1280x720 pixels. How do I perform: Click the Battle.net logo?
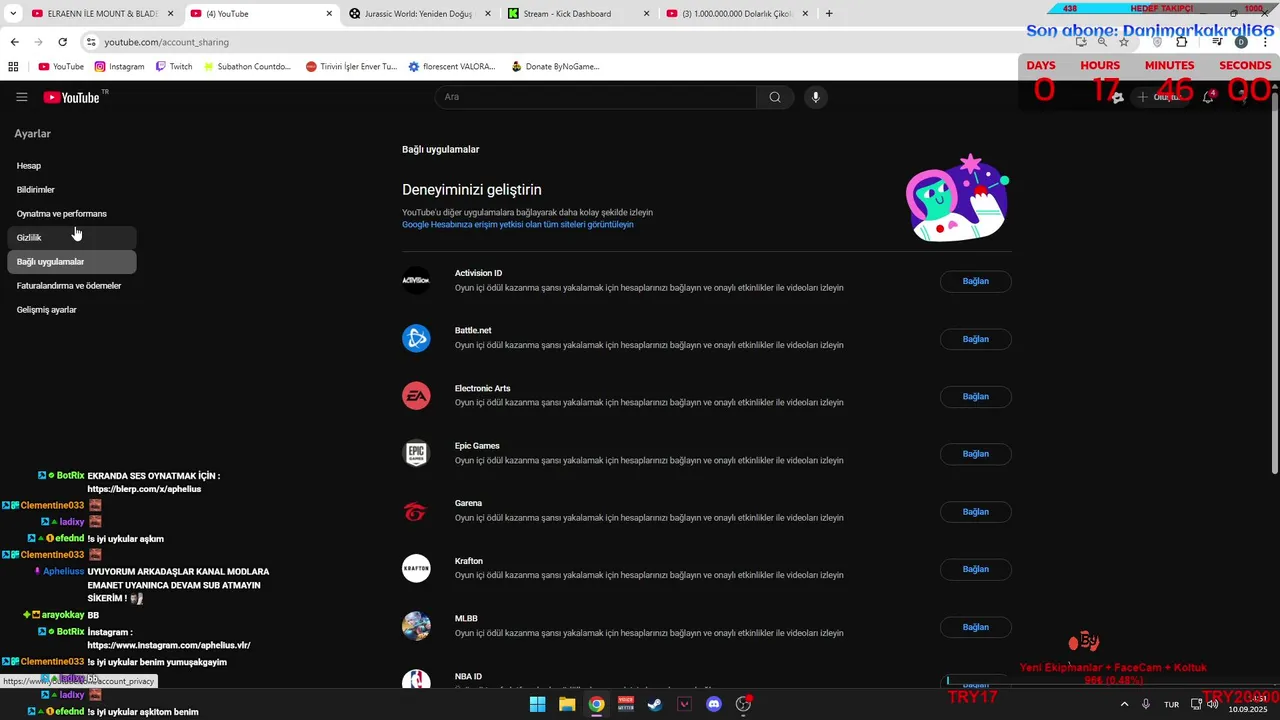click(x=416, y=338)
